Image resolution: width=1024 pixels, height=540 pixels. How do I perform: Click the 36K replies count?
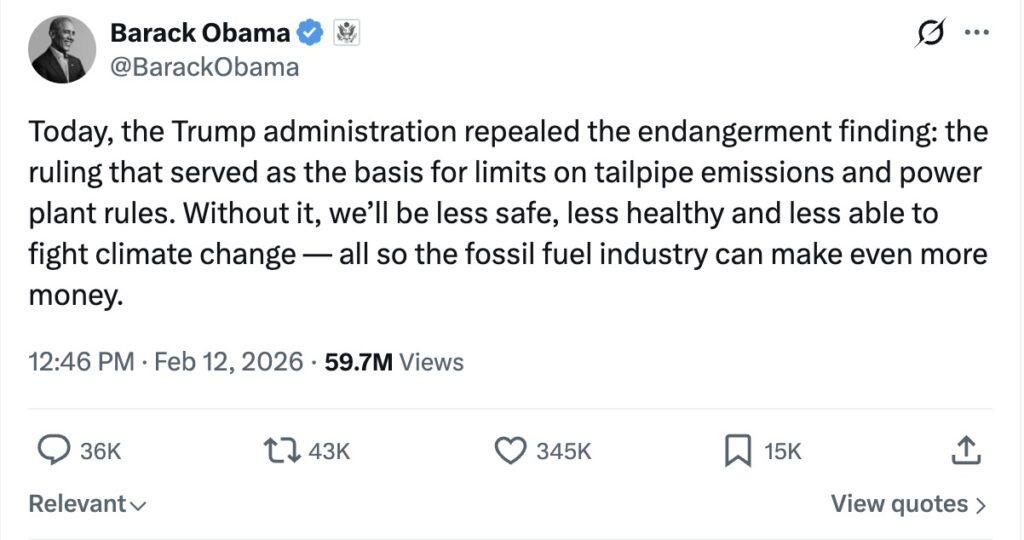[100, 452]
